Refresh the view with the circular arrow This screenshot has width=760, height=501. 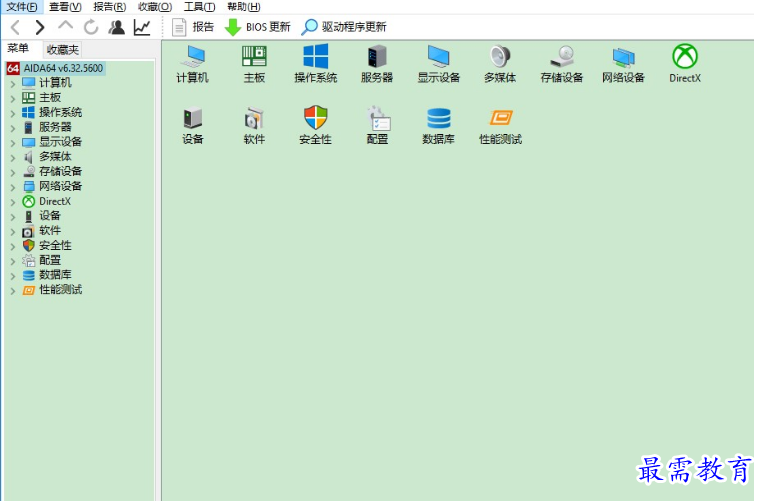tap(91, 27)
